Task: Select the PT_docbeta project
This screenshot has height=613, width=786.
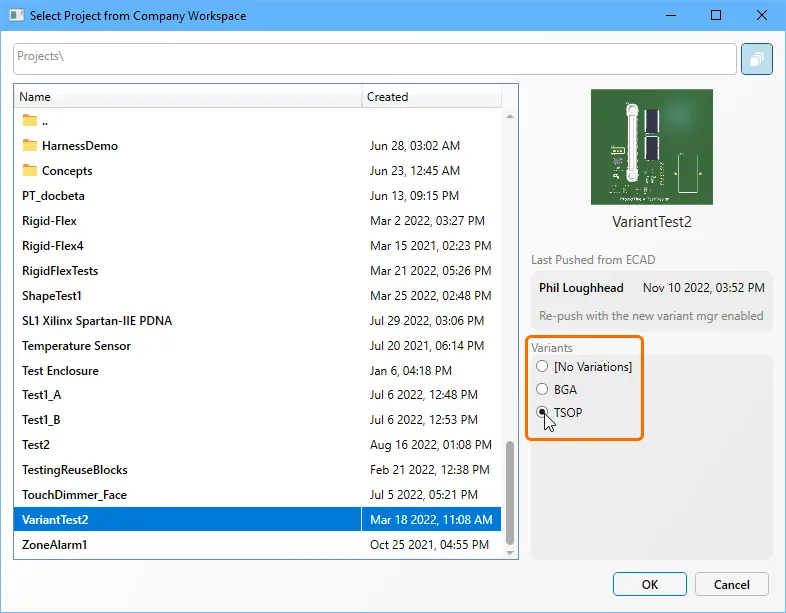Action: 257,195
